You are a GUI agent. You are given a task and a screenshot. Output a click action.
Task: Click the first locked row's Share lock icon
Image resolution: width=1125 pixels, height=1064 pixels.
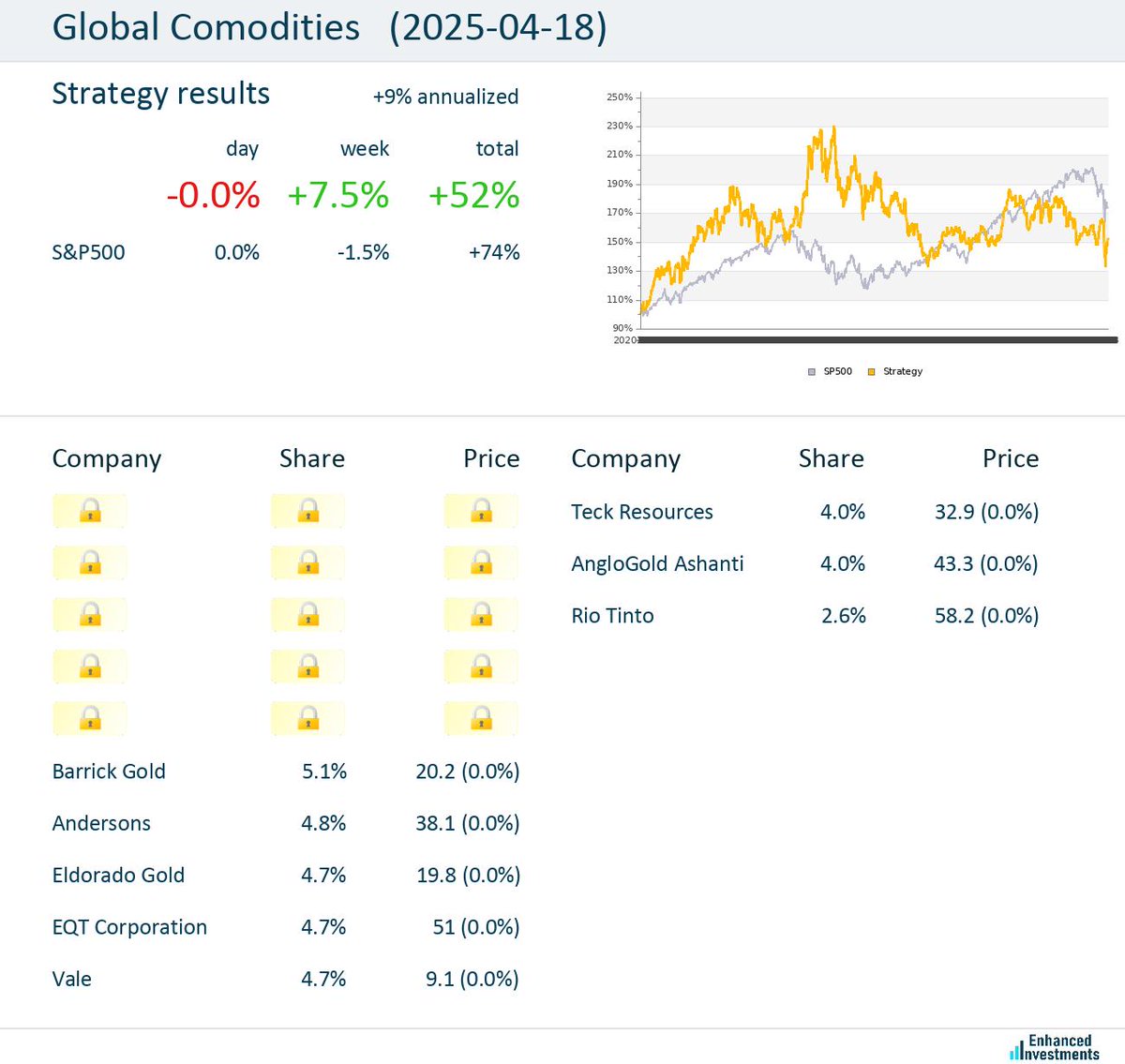(x=308, y=511)
